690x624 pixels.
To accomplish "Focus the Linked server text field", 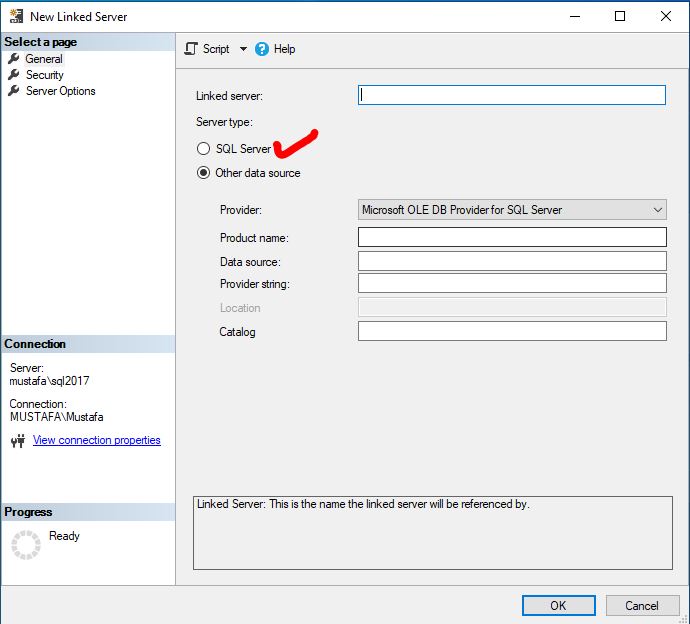I will tap(512, 95).
